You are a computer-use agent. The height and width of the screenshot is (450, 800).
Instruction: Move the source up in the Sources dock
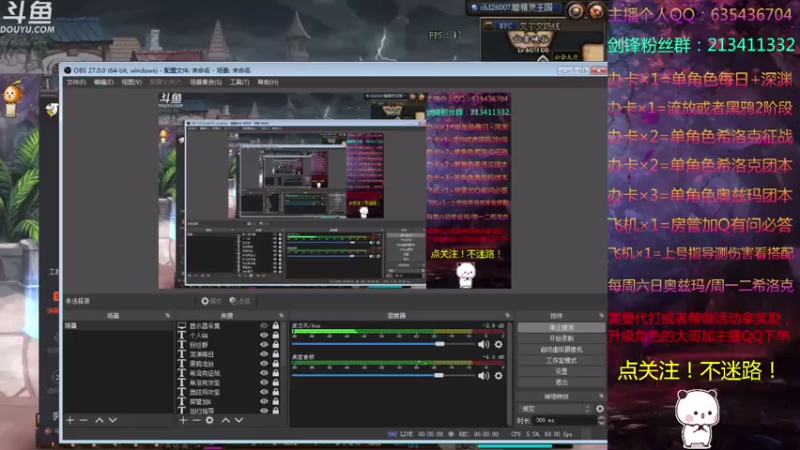point(226,420)
